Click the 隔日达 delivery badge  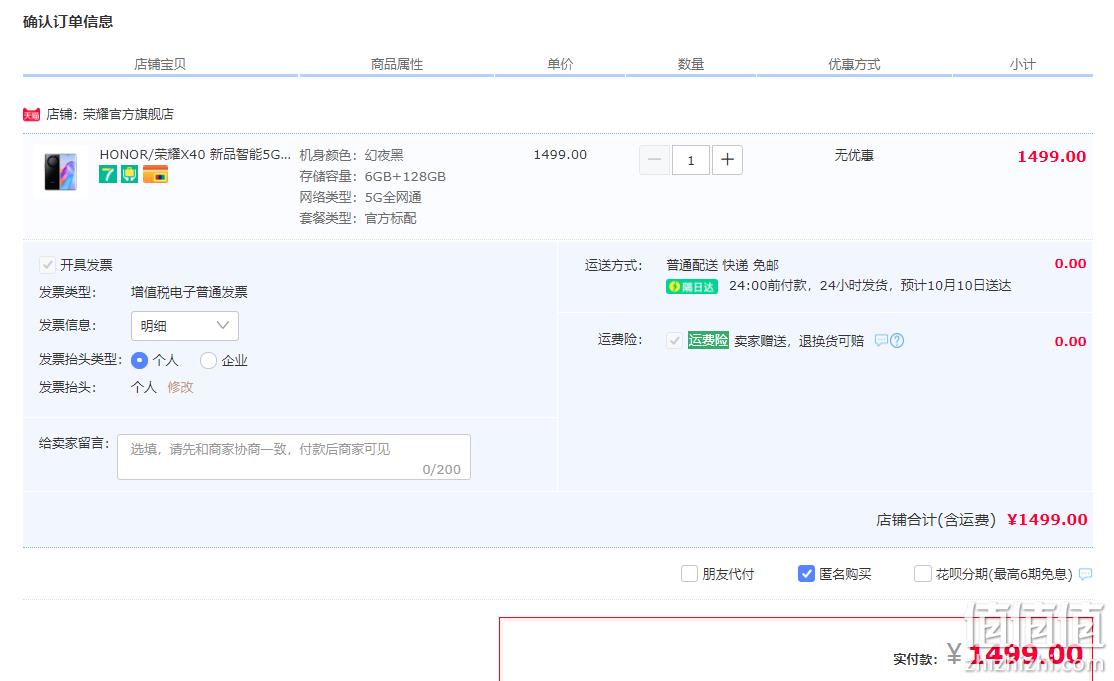coord(692,286)
